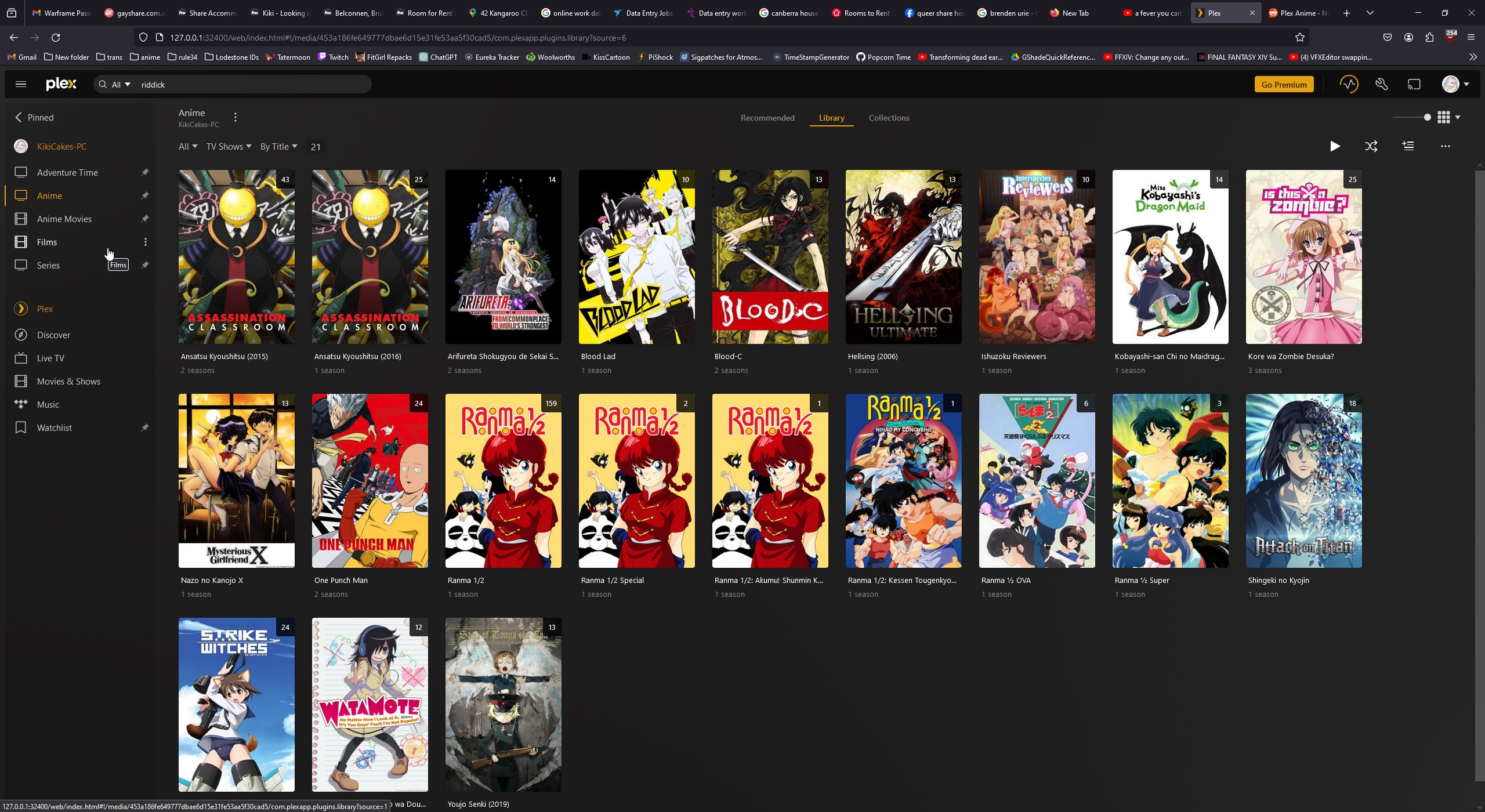Screen dimensions: 1485x812
Task: Click the Plex logo
Action: [x=61, y=85]
